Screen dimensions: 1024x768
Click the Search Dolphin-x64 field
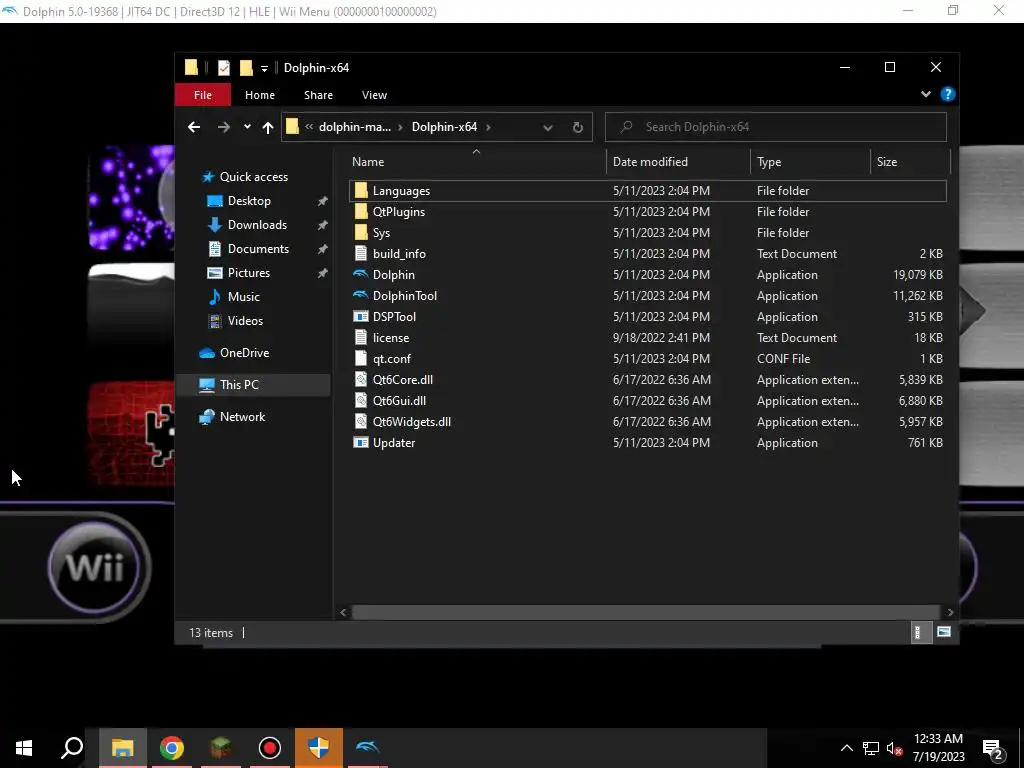point(776,127)
